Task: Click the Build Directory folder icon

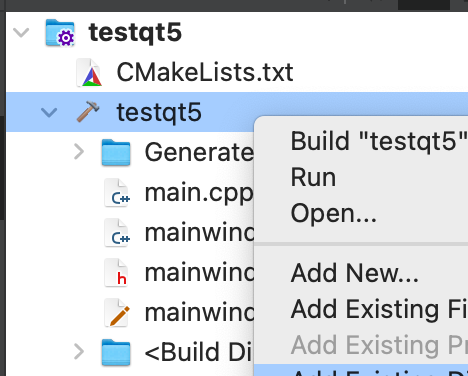Action: (x=116, y=353)
